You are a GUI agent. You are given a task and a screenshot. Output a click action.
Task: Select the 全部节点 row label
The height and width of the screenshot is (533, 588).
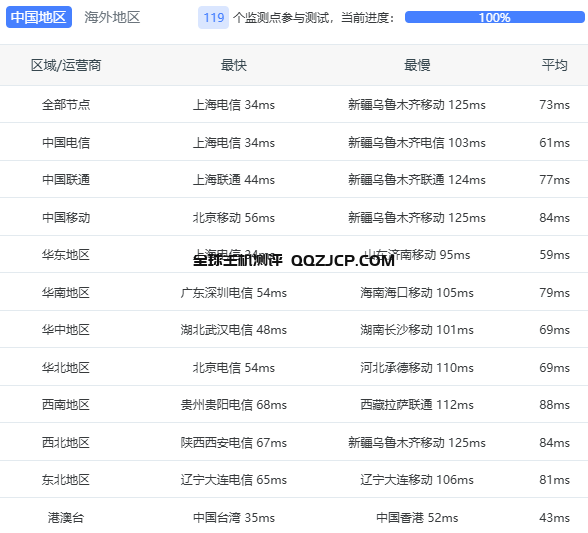click(66, 105)
